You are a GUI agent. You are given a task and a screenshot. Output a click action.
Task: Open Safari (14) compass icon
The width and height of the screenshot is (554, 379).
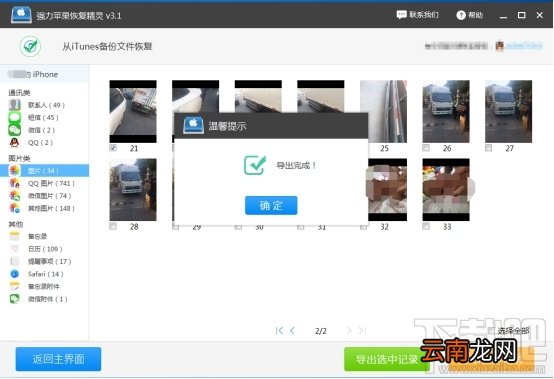[x=14, y=274]
